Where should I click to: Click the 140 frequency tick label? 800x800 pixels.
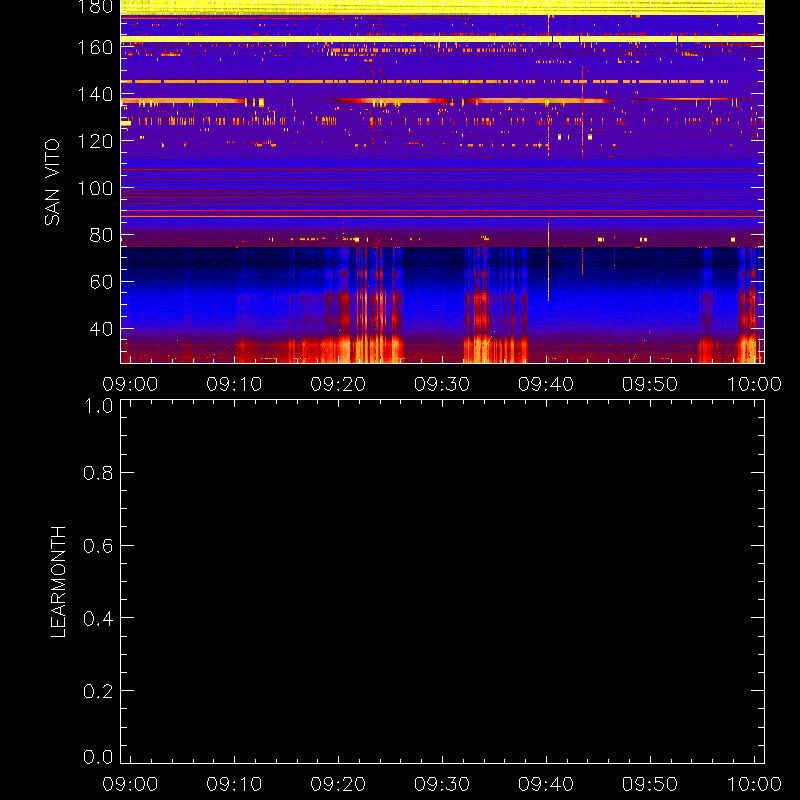[95, 94]
